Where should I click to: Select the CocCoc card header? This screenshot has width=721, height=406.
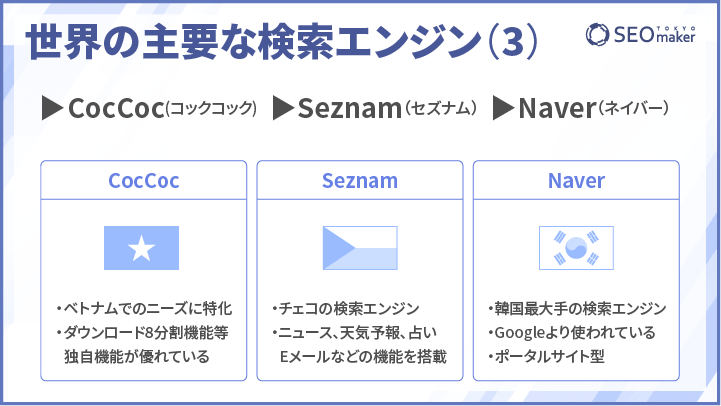click(x=143, y=180)
